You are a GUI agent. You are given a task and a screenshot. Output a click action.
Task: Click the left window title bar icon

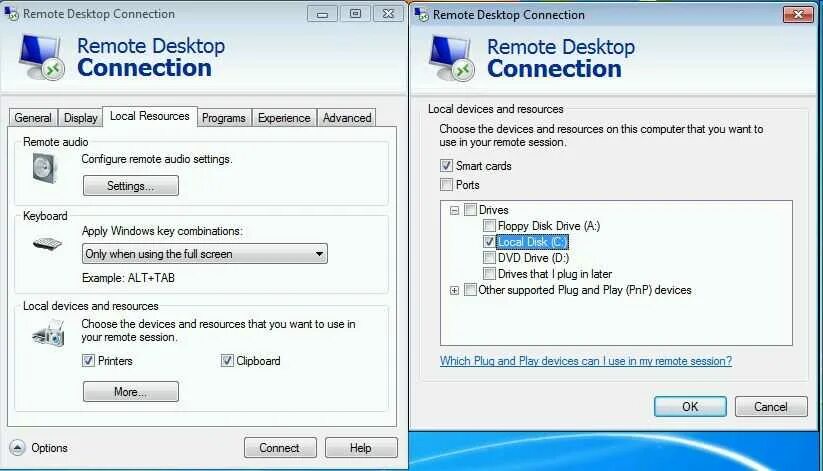pyautogui.click(x=11, y=13)
